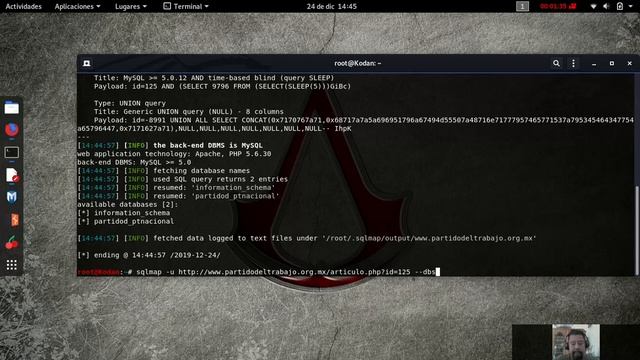
Task: Open the clock showing 24 de dic 14:45
Action: click(331, 6)
